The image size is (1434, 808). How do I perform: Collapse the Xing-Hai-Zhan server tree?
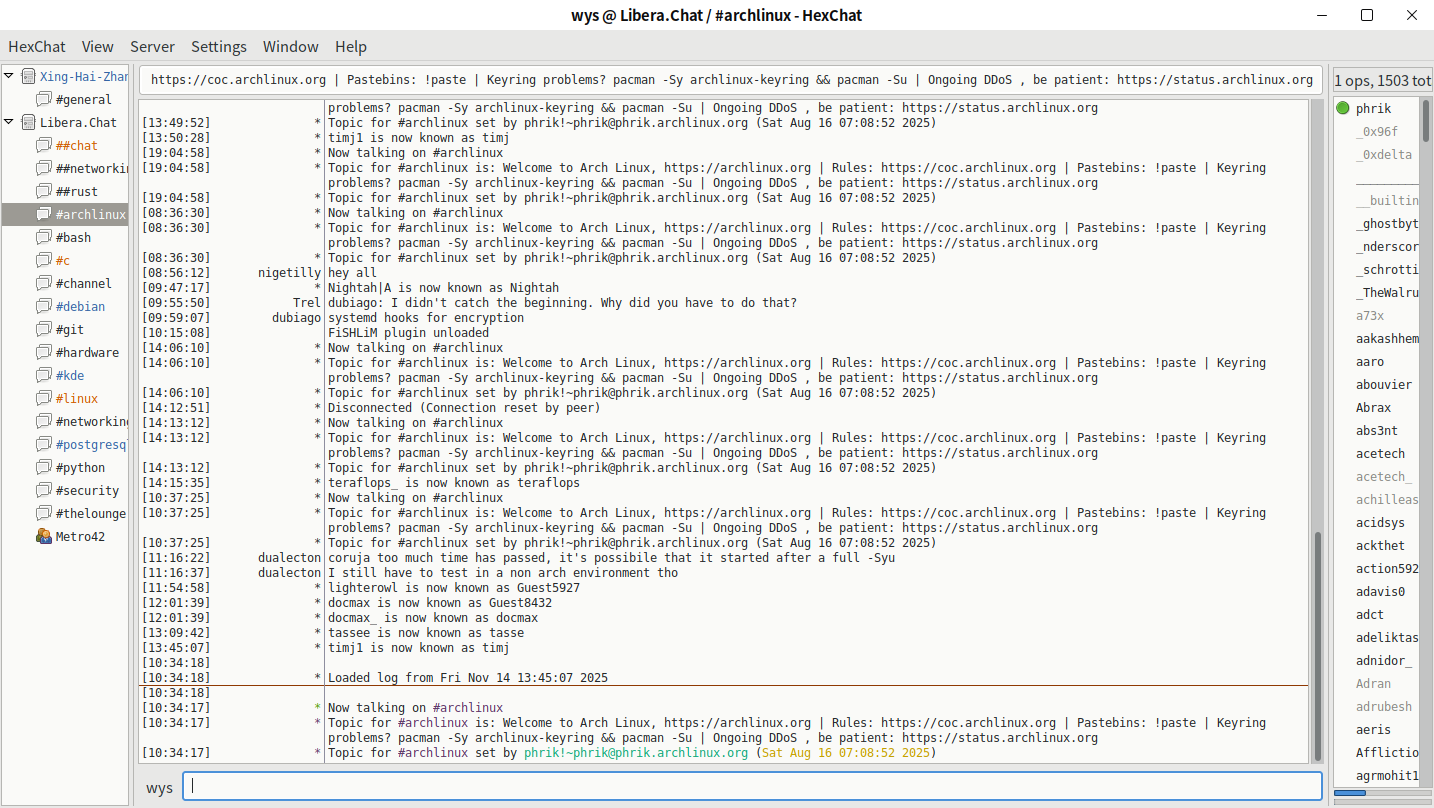[9, 76]
